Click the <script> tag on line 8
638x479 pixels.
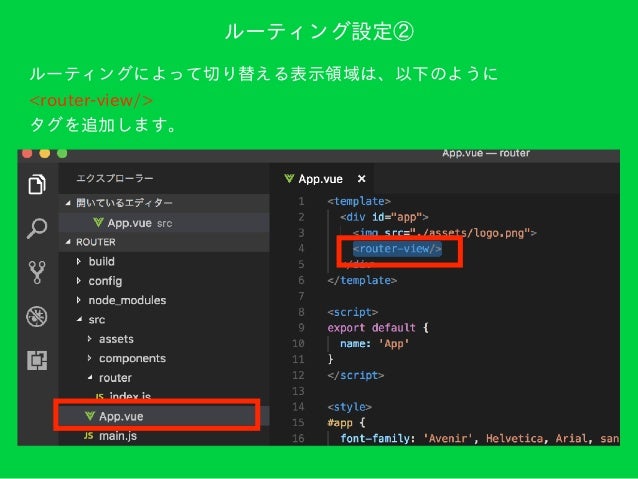353,312
